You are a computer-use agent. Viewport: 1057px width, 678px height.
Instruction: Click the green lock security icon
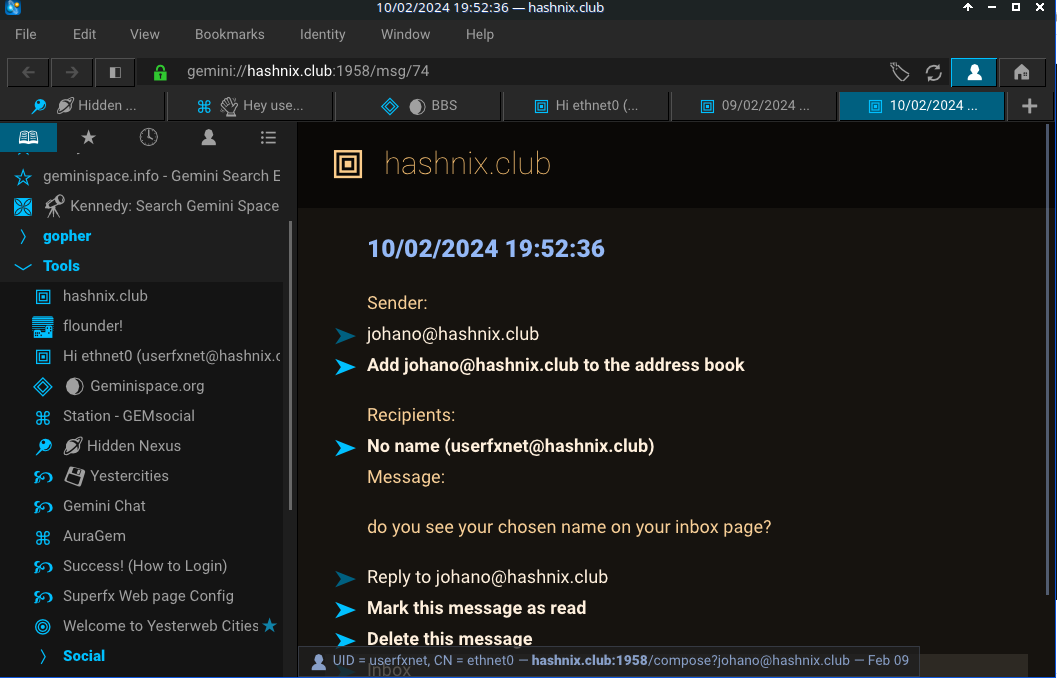point(159,72)
